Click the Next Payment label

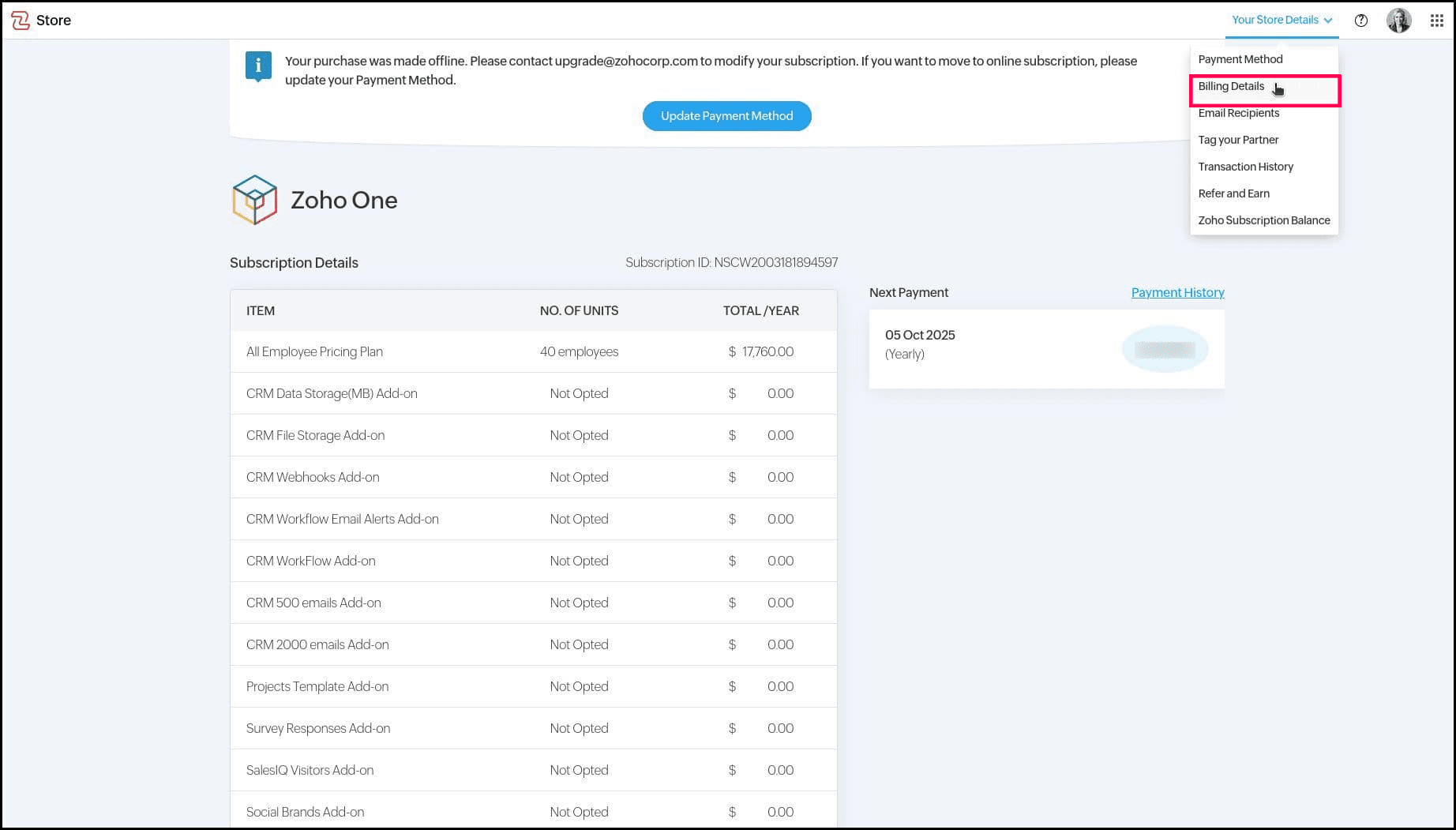(908, 292)
